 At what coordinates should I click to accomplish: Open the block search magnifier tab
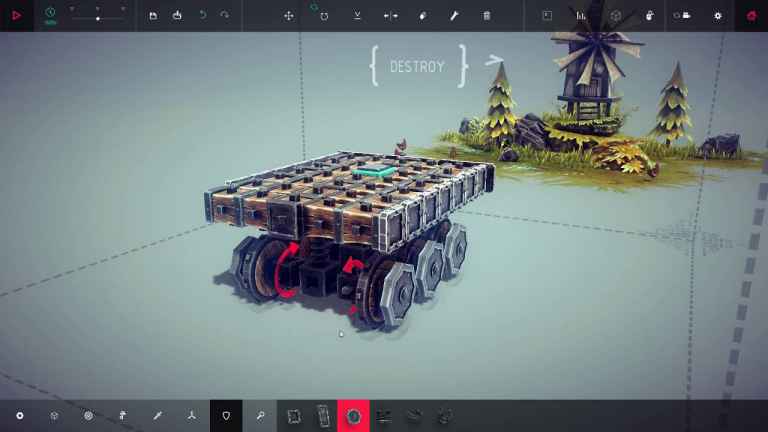[x=259, y=415]
